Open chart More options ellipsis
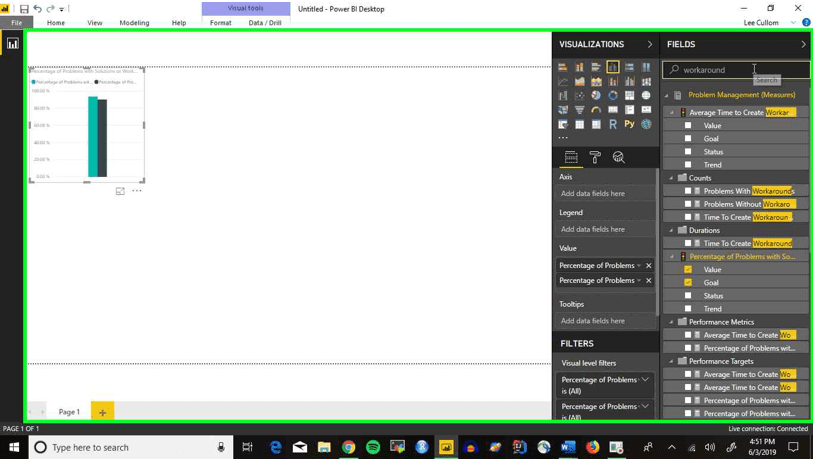Image resolution: width=814 pixels, height=459 pixels. [137, 191]
